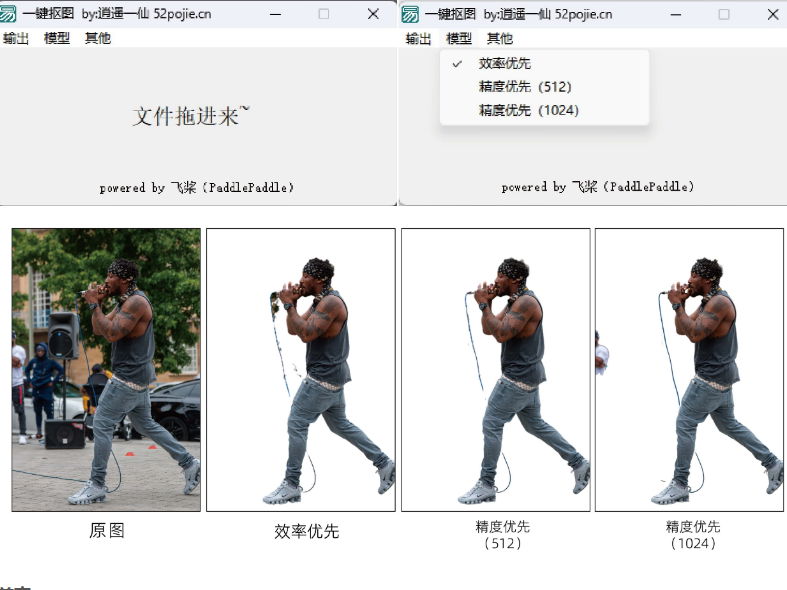The width and height of the screenshot is (787, 590).
Task: Open the 其他 menu in the left window
Action: pos(97,38)
